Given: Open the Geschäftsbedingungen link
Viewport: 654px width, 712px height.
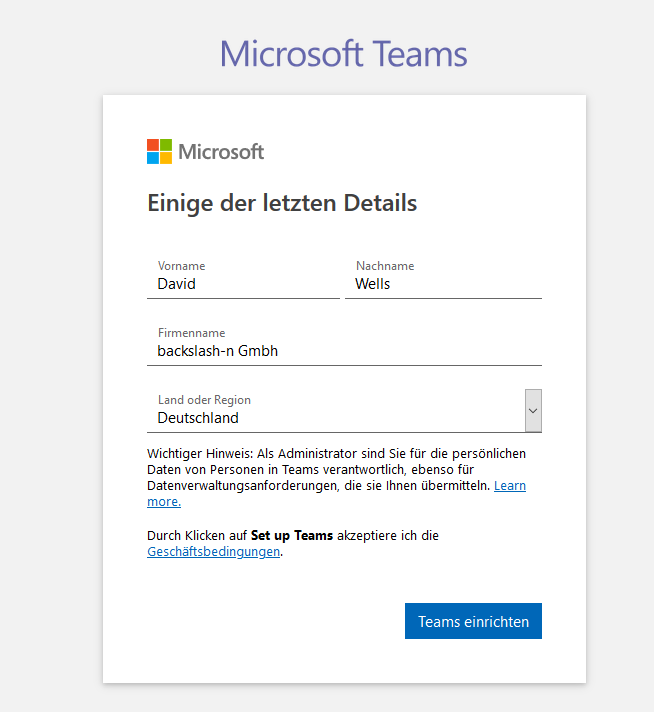Looking at the screenshot, I should click(213, 551).
